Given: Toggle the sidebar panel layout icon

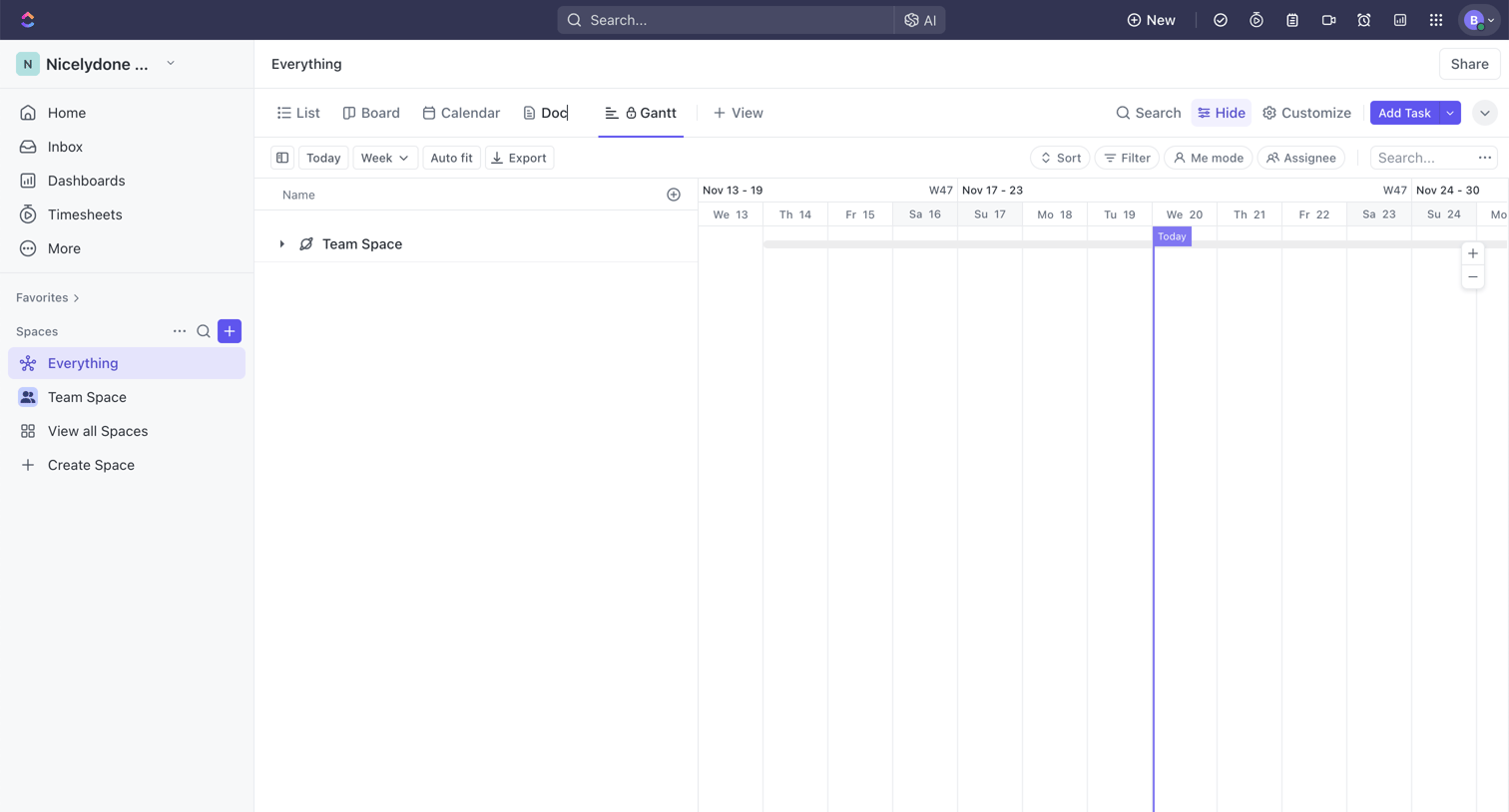Looking at the screenshot, I should pyautogui.click(x=282, y=158).
